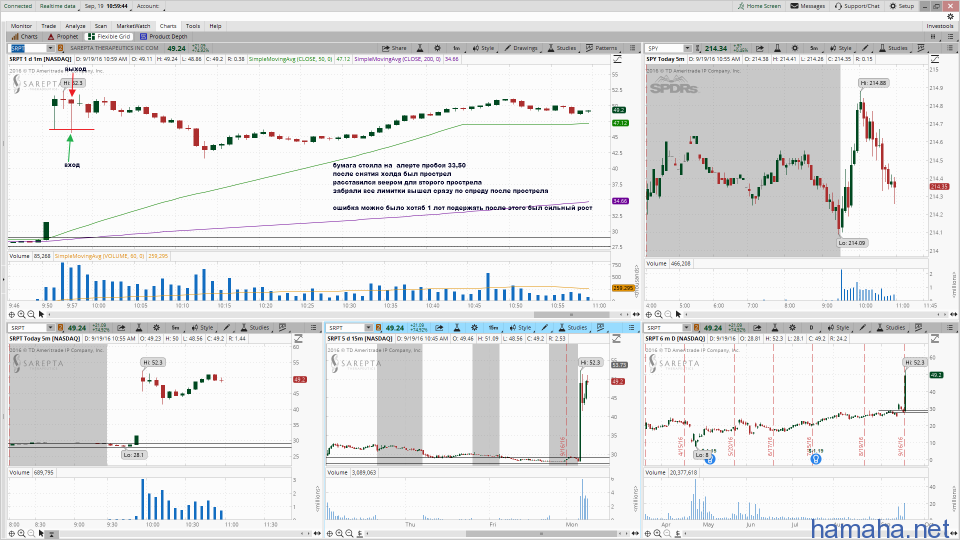
Task: Switch to the Analyze tab
Action: (75, 26)
